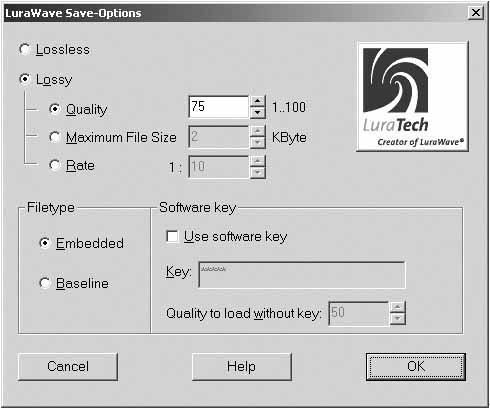Image resolution: width=490 pixels, height=408 pixels.
Task: Increase Quality value with up arrow
Action: pos(257,101)
